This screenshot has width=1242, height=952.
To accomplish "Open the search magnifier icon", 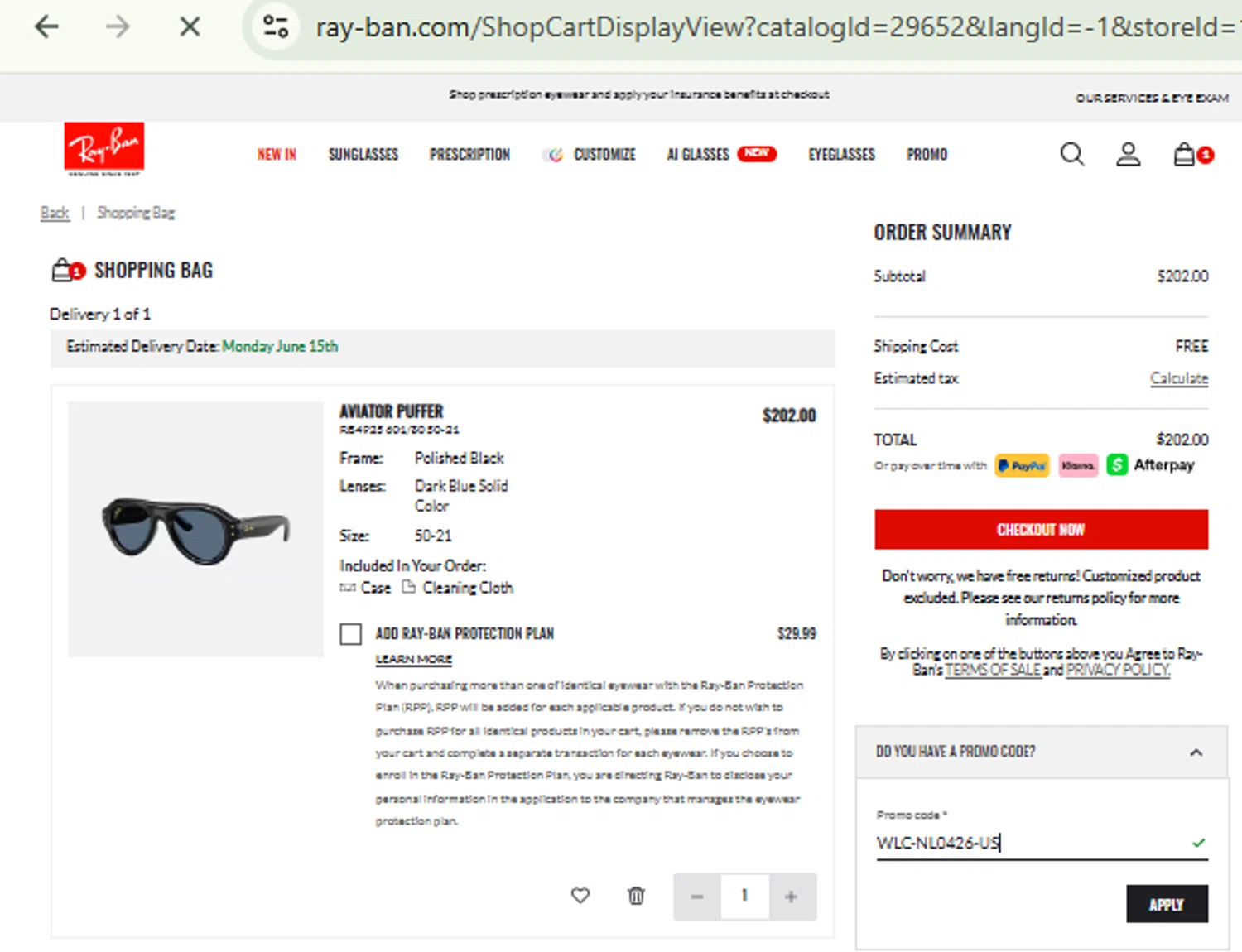I will [x=1071, y=154].
